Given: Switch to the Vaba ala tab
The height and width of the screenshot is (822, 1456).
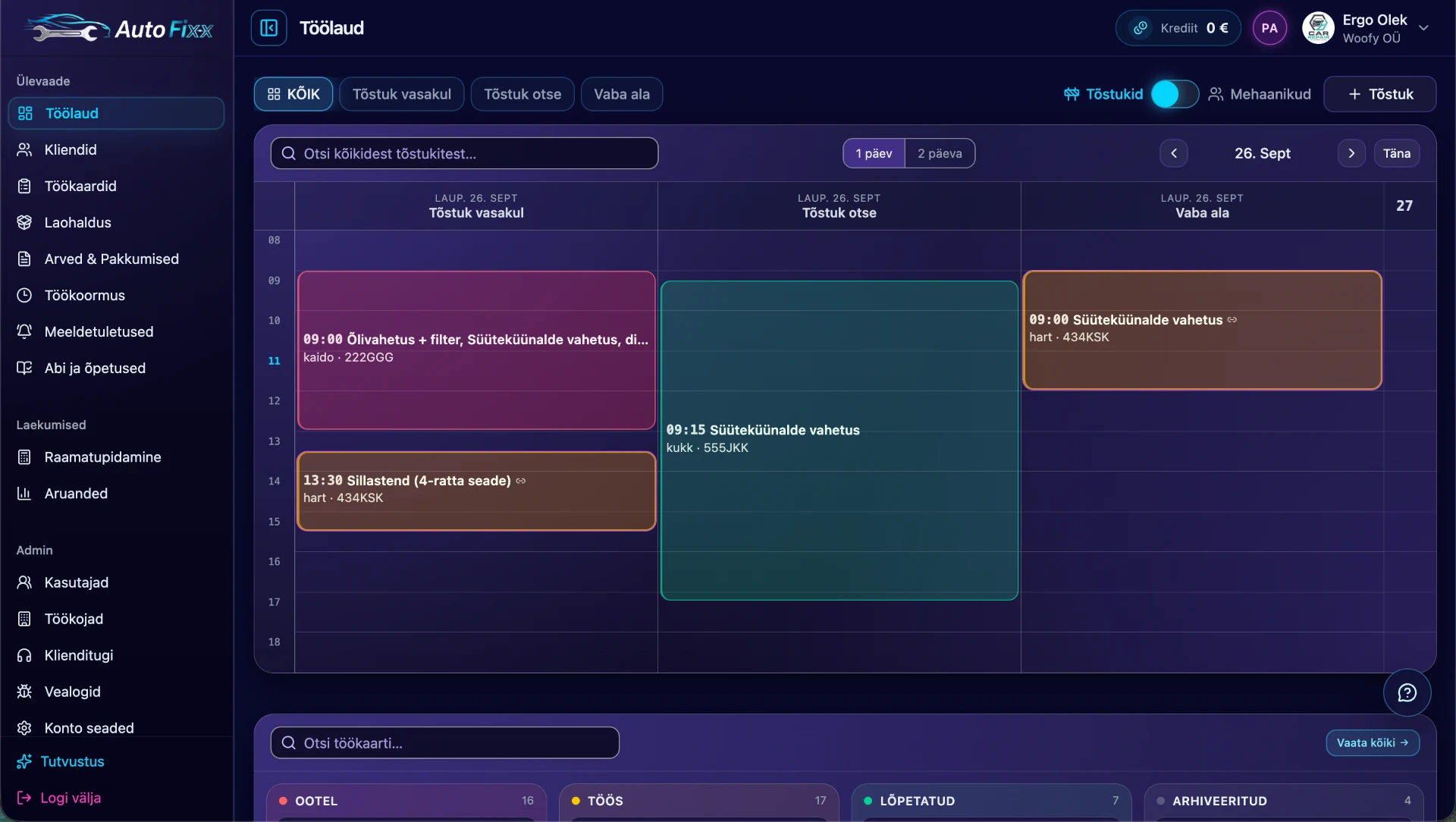Looking at the screenshot, I should point(622,94).
